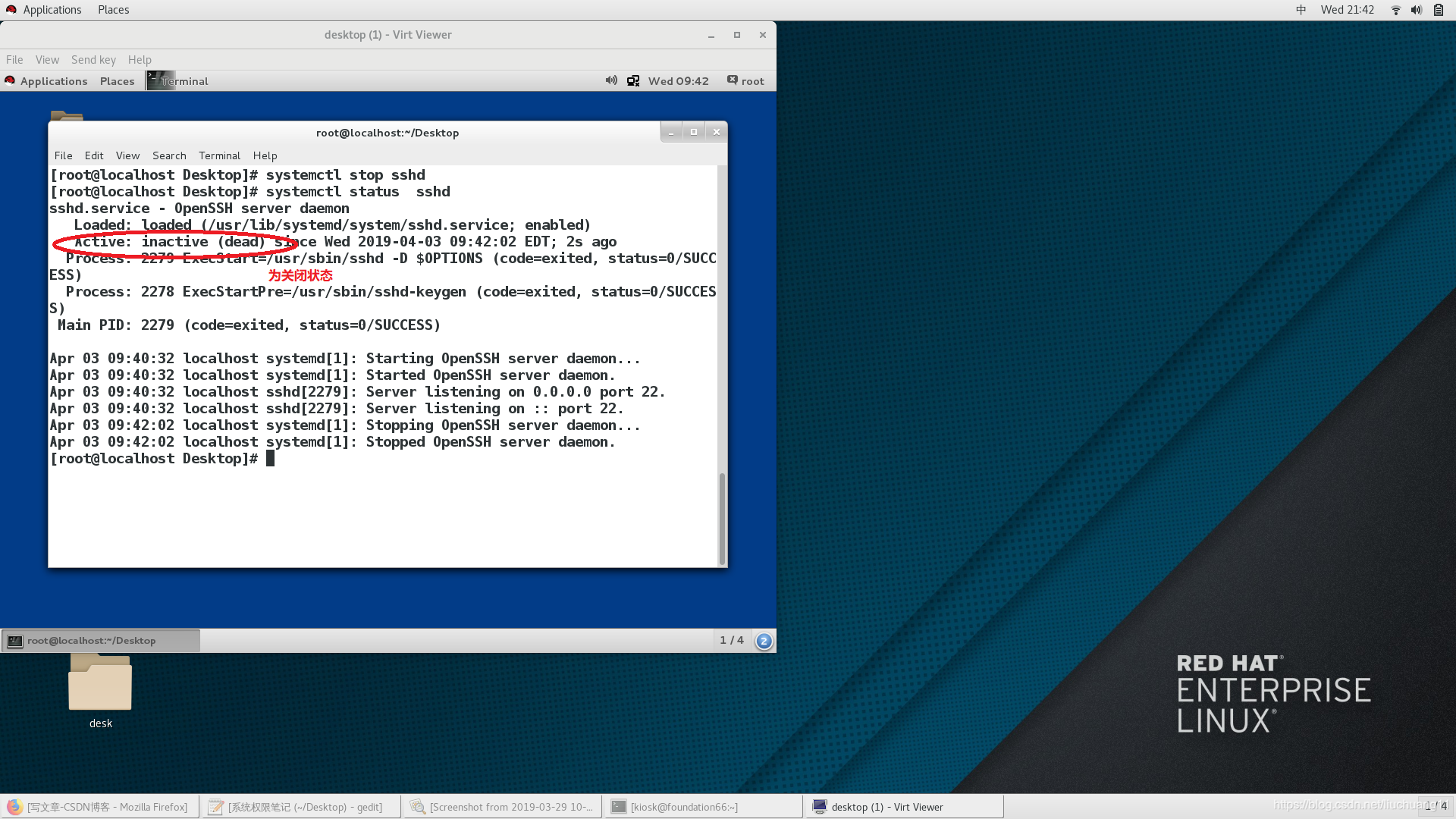Open the Terminal menu in terminal window
1456x819 pixels.
point(219,155)
